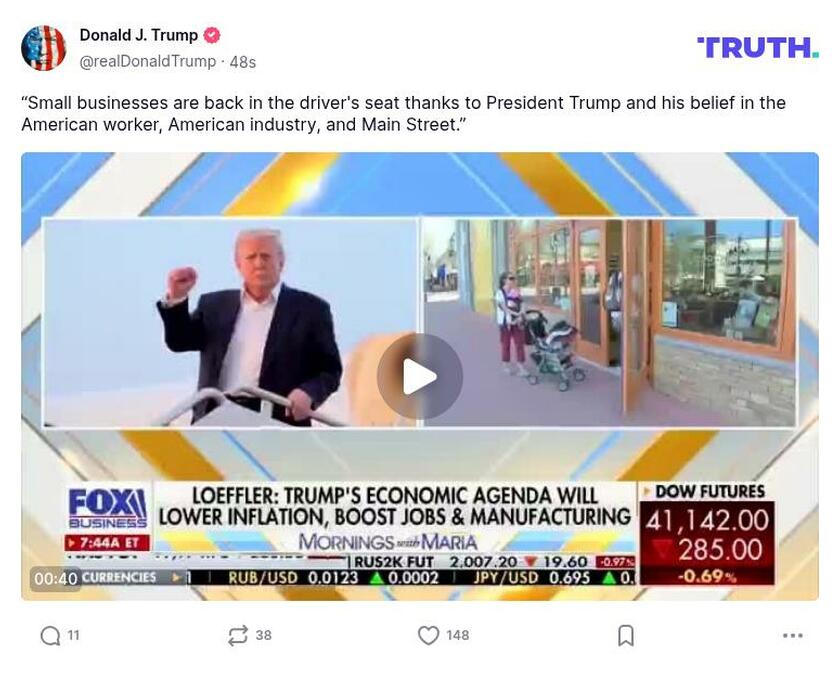
Task: View the 38 ReTruths count
Action: tap(263, 635)
